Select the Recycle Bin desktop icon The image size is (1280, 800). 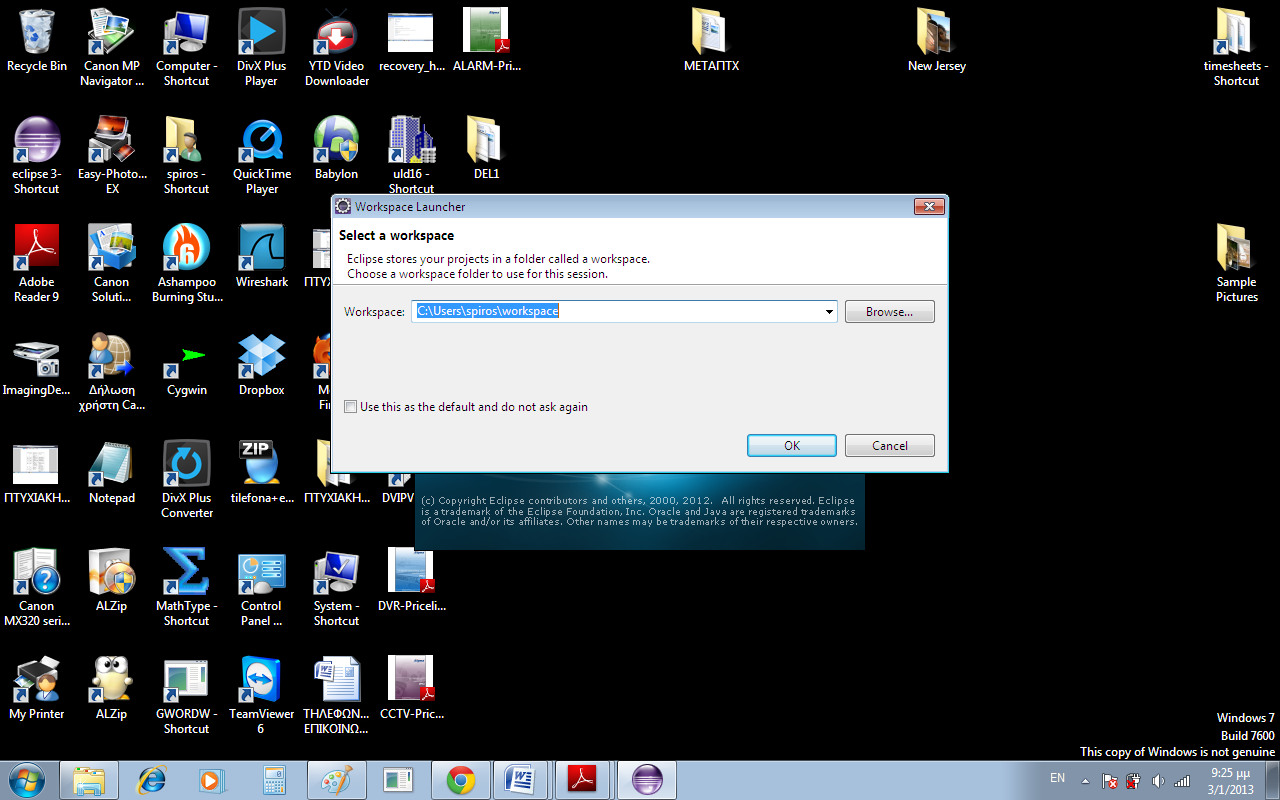(x=37, y=41)
